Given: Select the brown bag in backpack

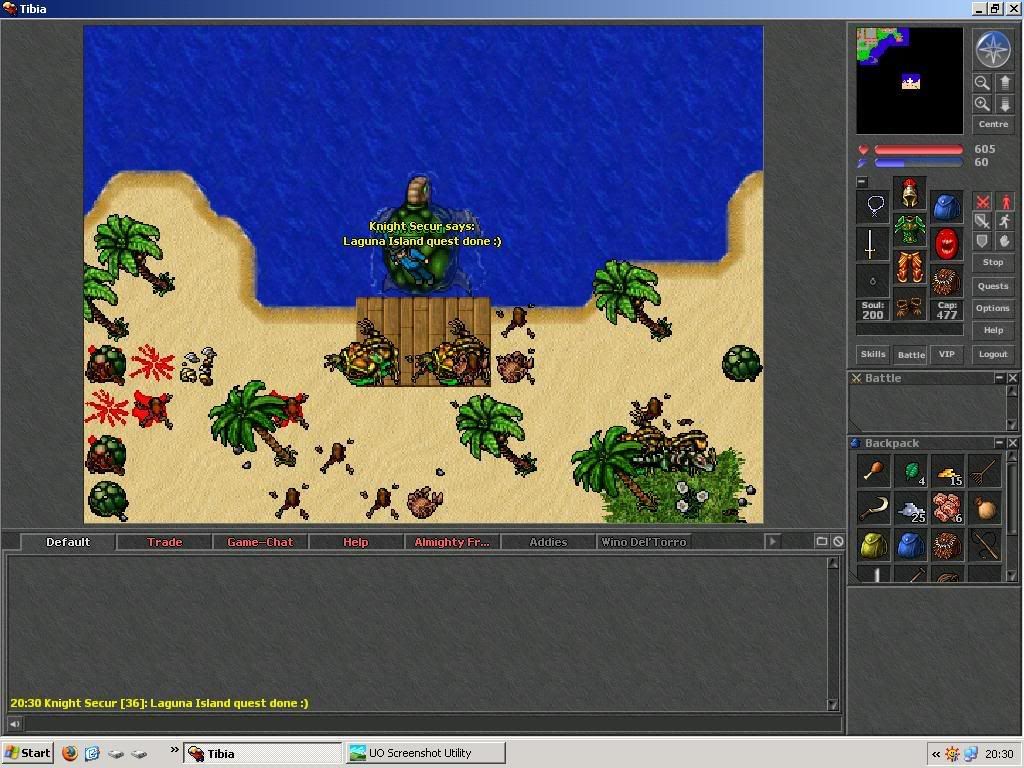Looking at the screenshot, I should point(984,507).
